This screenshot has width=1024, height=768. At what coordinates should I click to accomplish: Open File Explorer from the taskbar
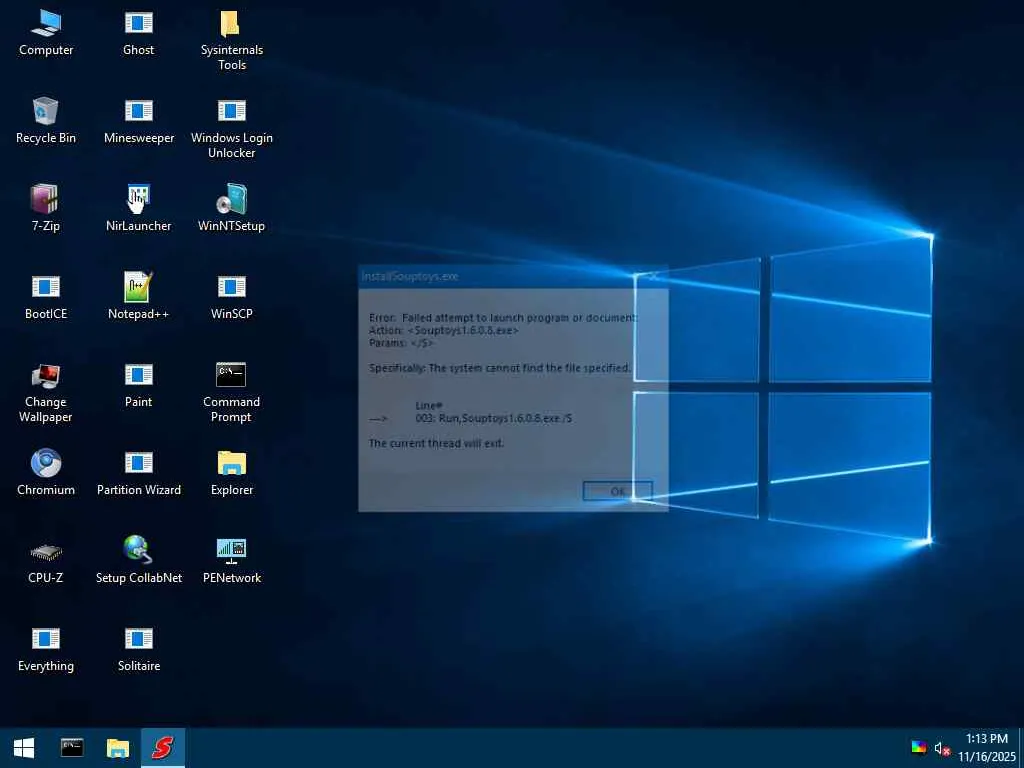tap(118, 748)
